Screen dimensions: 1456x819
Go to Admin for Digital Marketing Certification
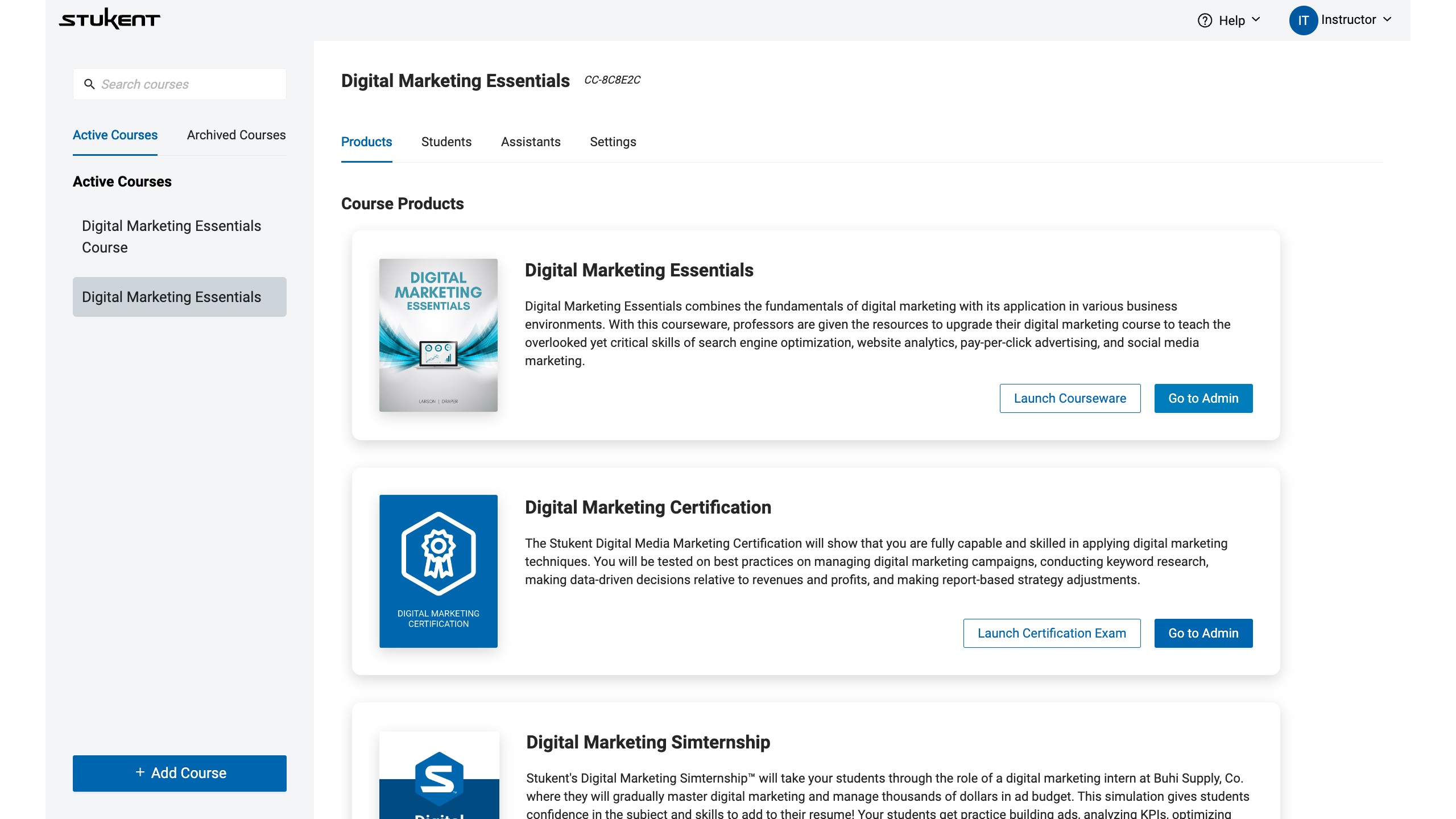coord(1203,633)
